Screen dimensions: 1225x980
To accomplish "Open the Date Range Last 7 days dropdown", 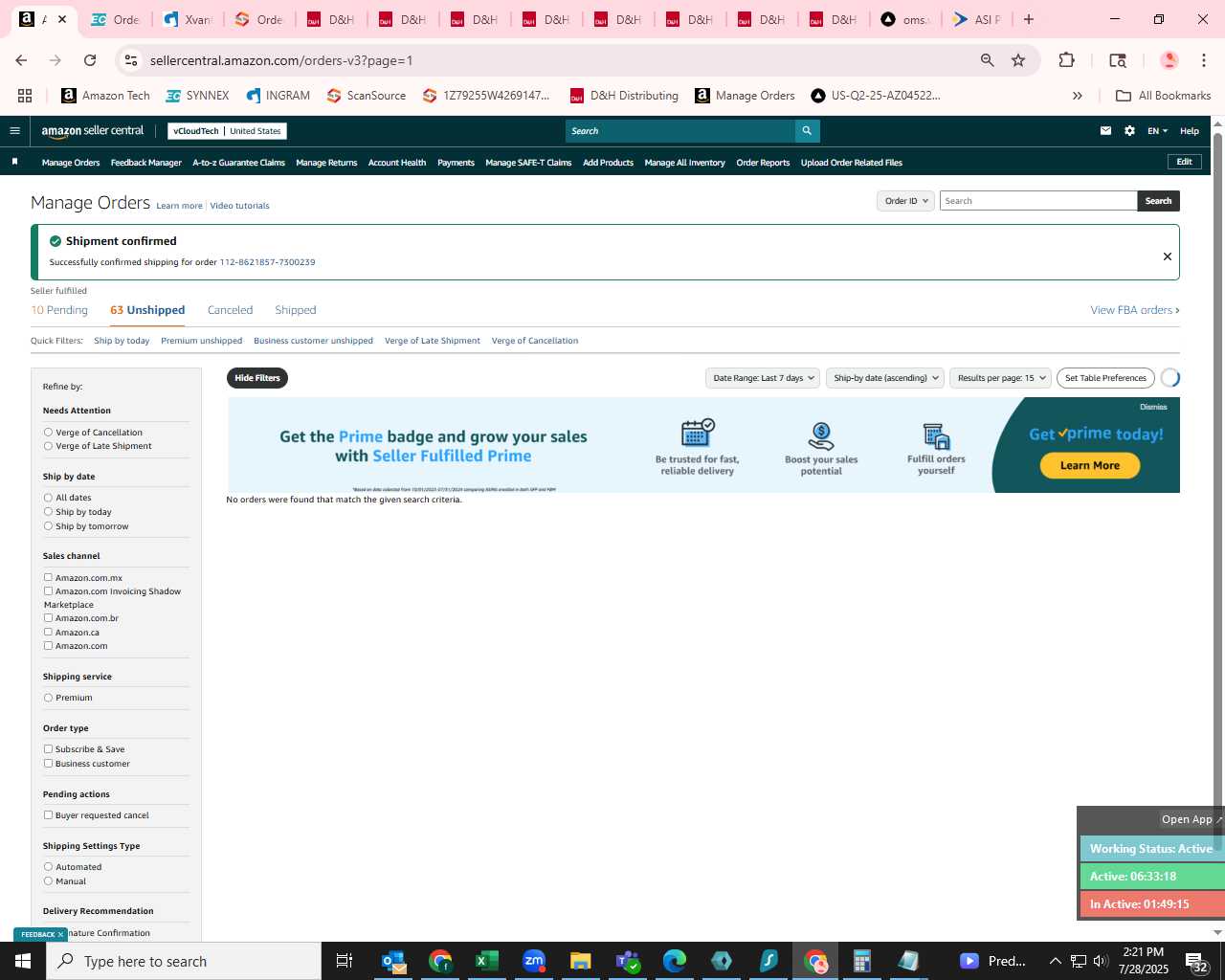I will (x=763, y=378).
